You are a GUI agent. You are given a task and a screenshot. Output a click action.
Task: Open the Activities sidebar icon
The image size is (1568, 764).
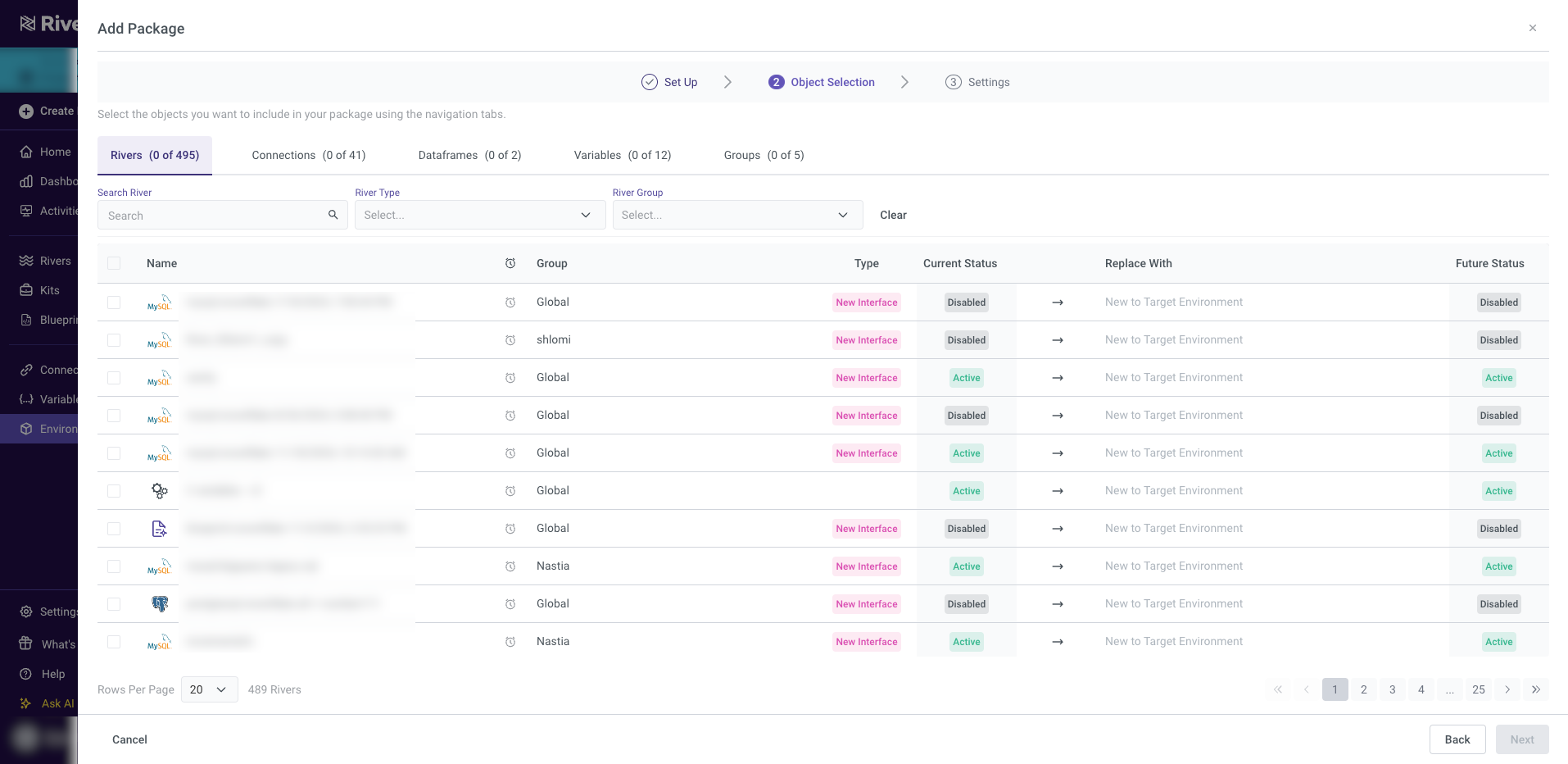coord(26,211)
